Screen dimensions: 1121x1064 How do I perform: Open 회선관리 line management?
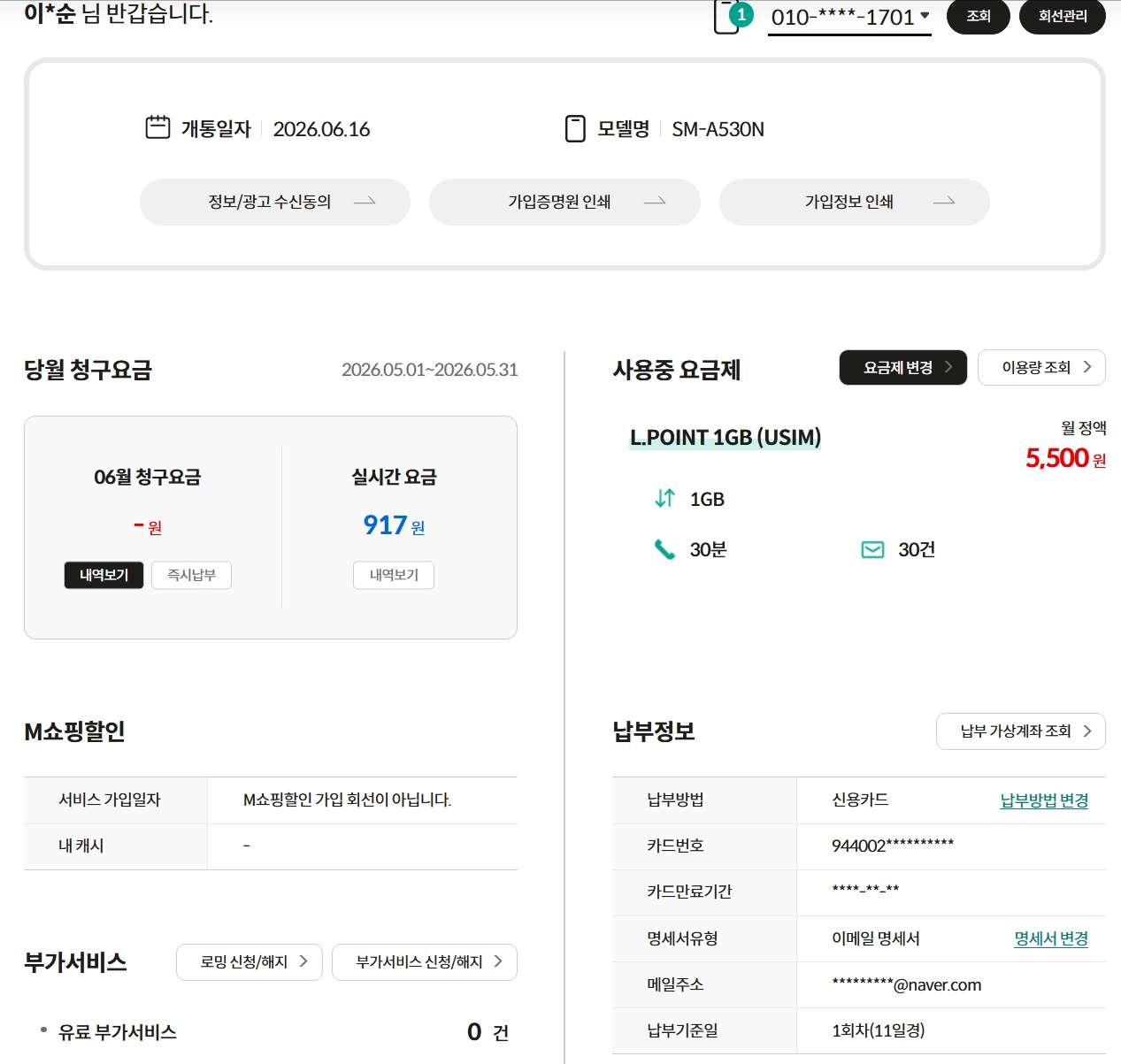1063,16
